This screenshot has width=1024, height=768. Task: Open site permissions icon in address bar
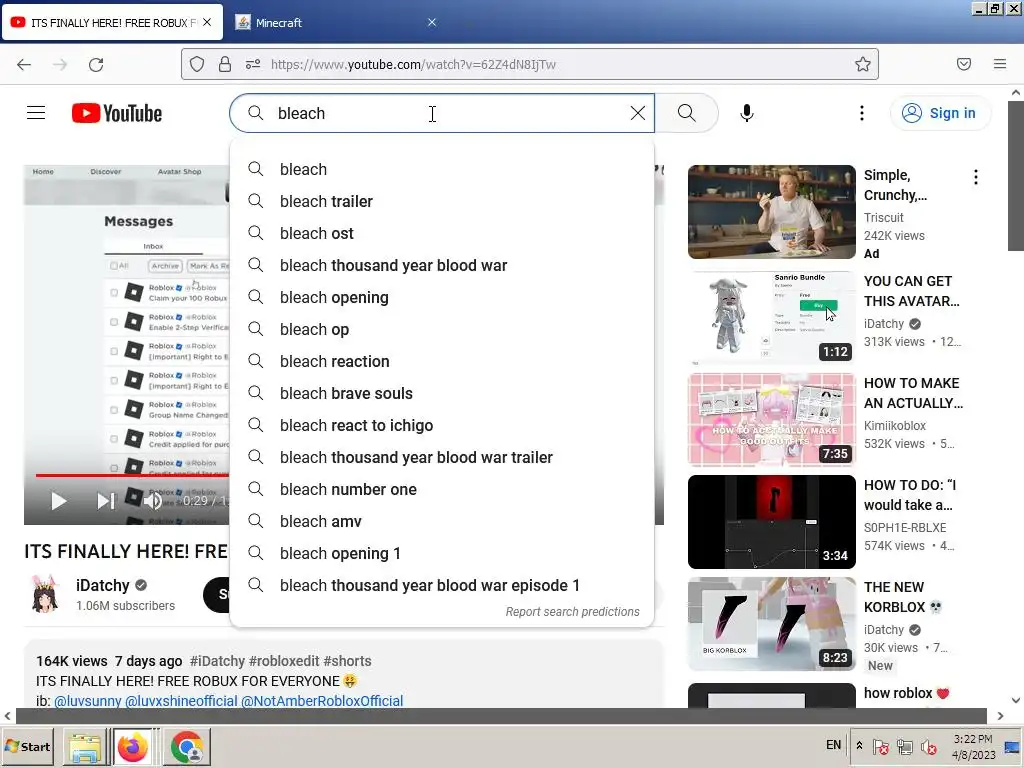coord(253,64)
